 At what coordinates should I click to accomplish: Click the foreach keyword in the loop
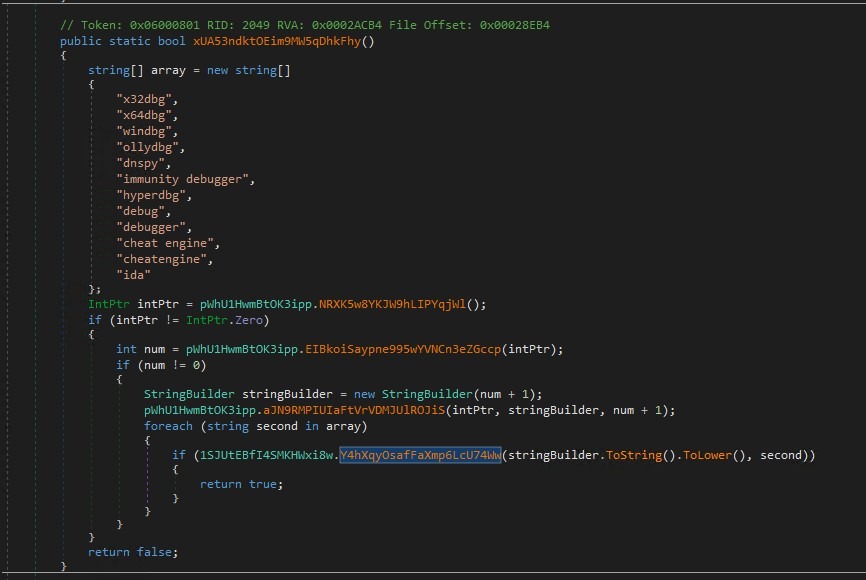coord(168,426)
